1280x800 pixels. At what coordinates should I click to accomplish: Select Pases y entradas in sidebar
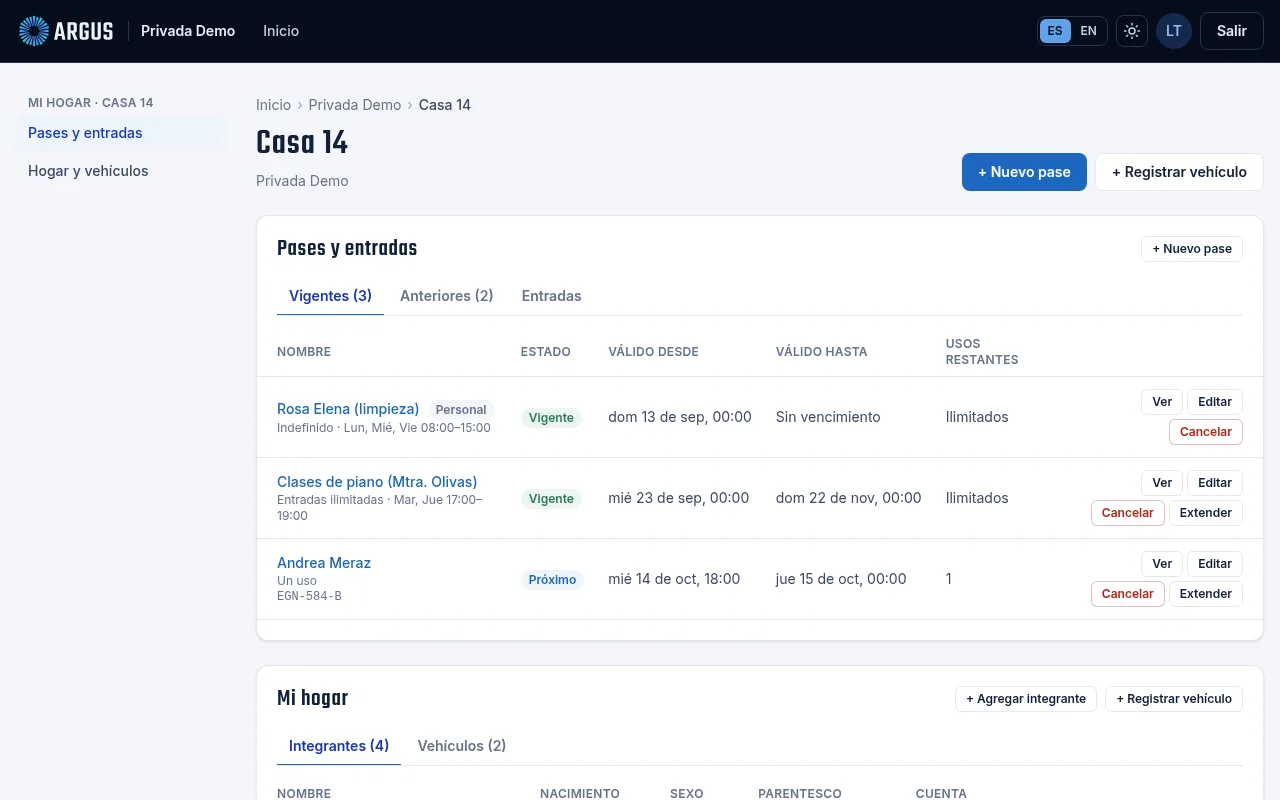point(120,133)
